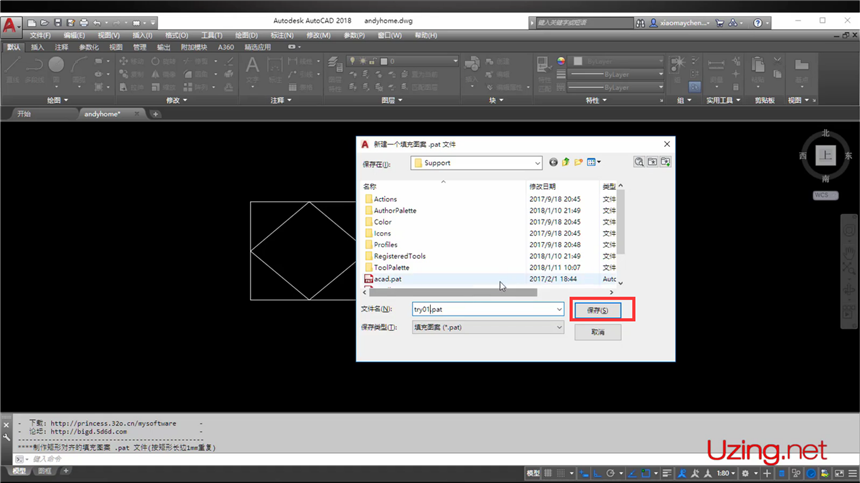Click the Cancel (取消) button
860x483 pixels.
click(x=598, y=332)
